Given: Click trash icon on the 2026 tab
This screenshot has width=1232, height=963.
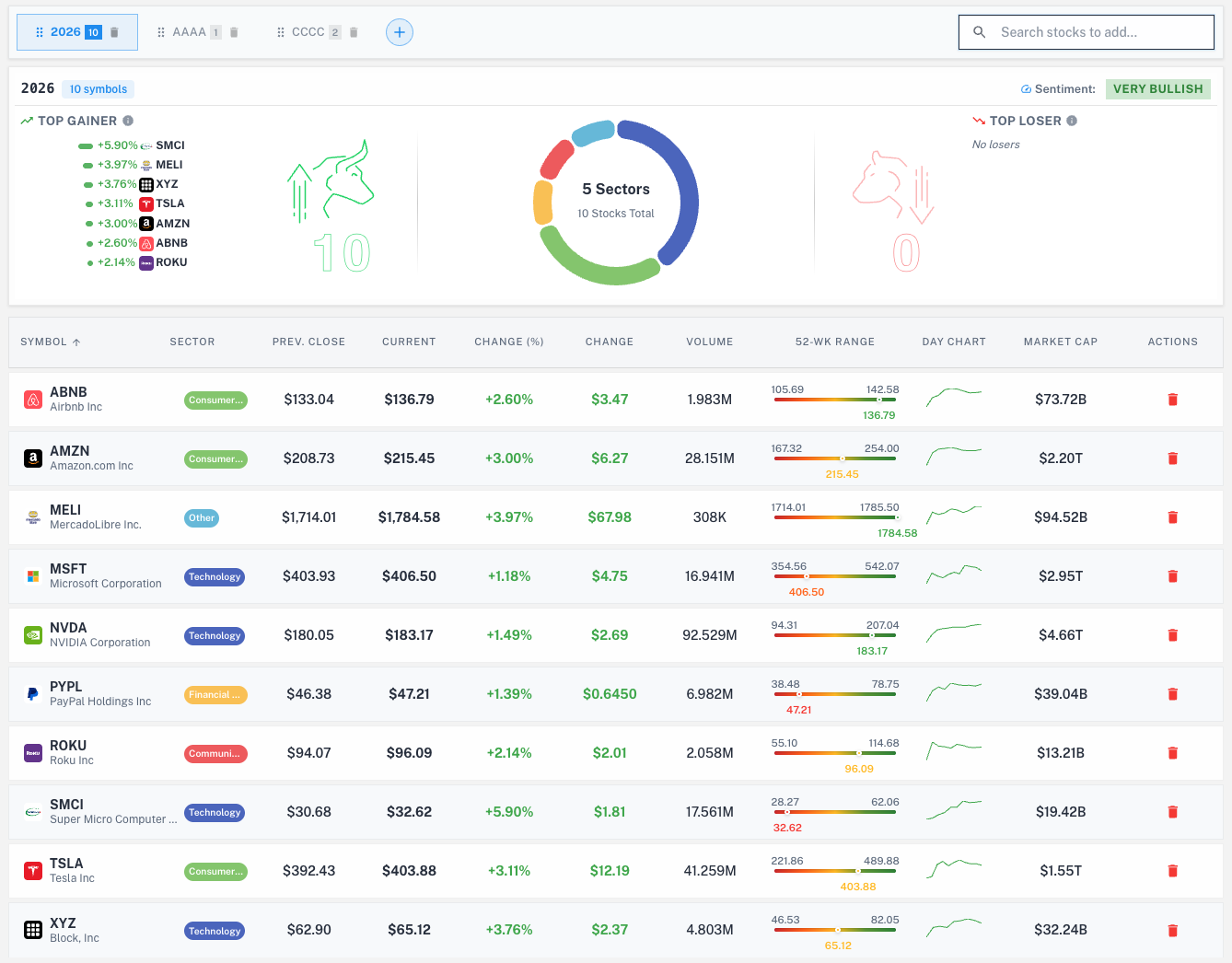Looking at the screenshot, I should pos(114,32).
